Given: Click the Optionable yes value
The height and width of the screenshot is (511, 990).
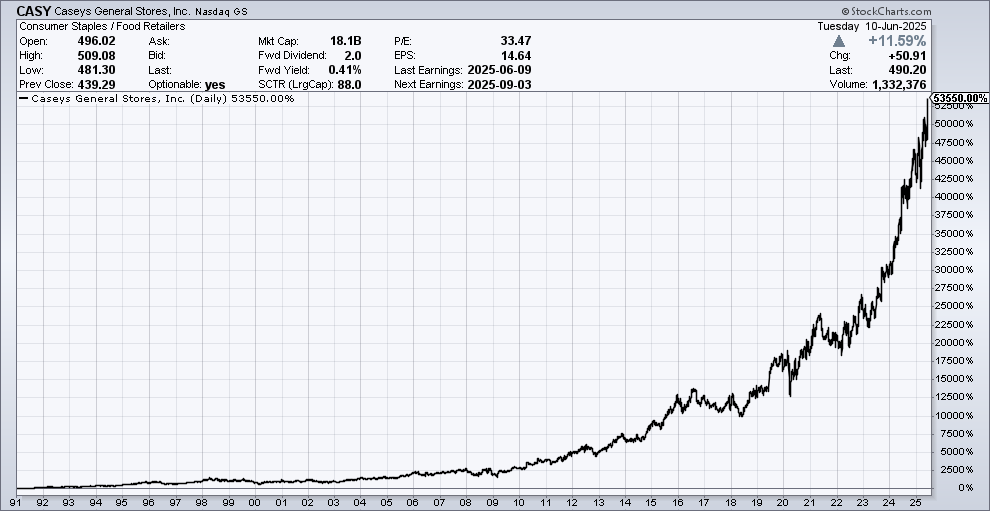Looking at the screenshot, I should 215,85.
